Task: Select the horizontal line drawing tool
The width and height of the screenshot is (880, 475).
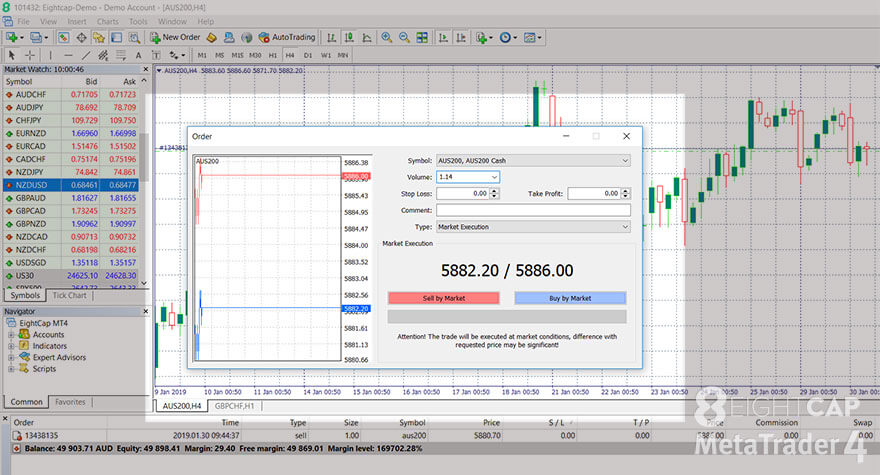Action: click(x=68, y=55)
